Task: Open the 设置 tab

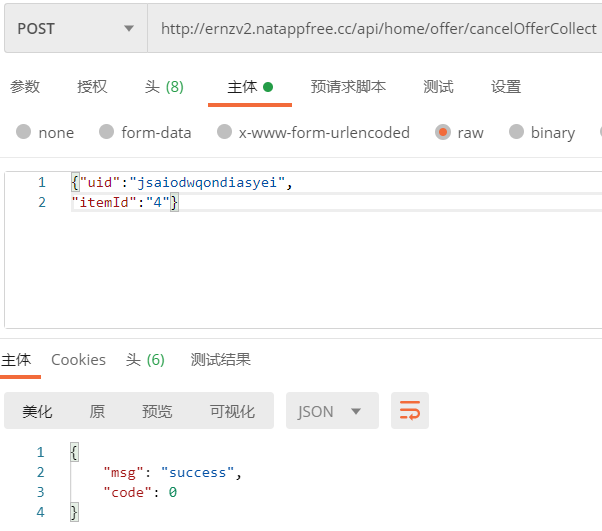Action: click(506, 87)
